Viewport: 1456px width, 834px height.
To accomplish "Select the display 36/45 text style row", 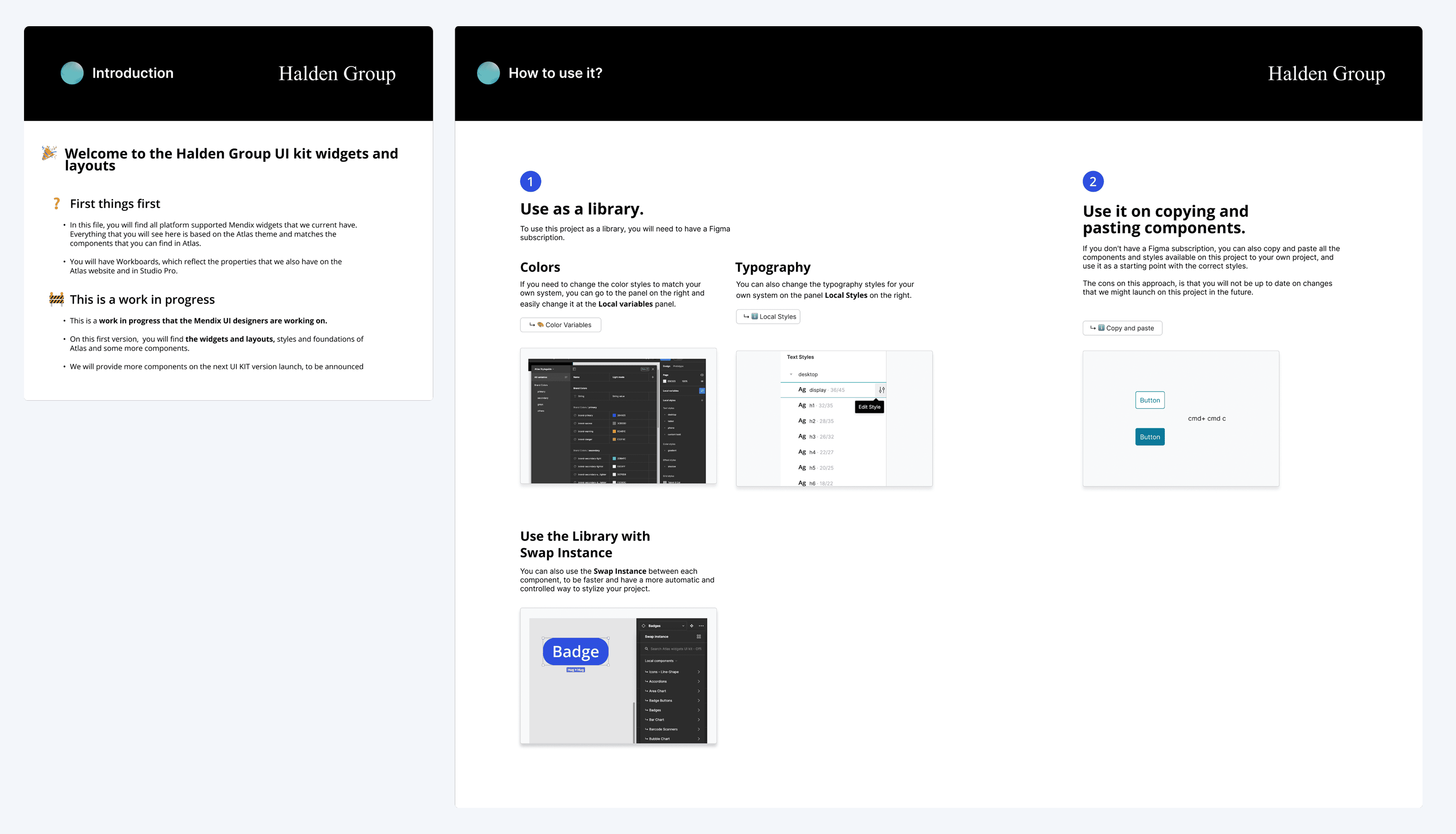I will [833, 390].
